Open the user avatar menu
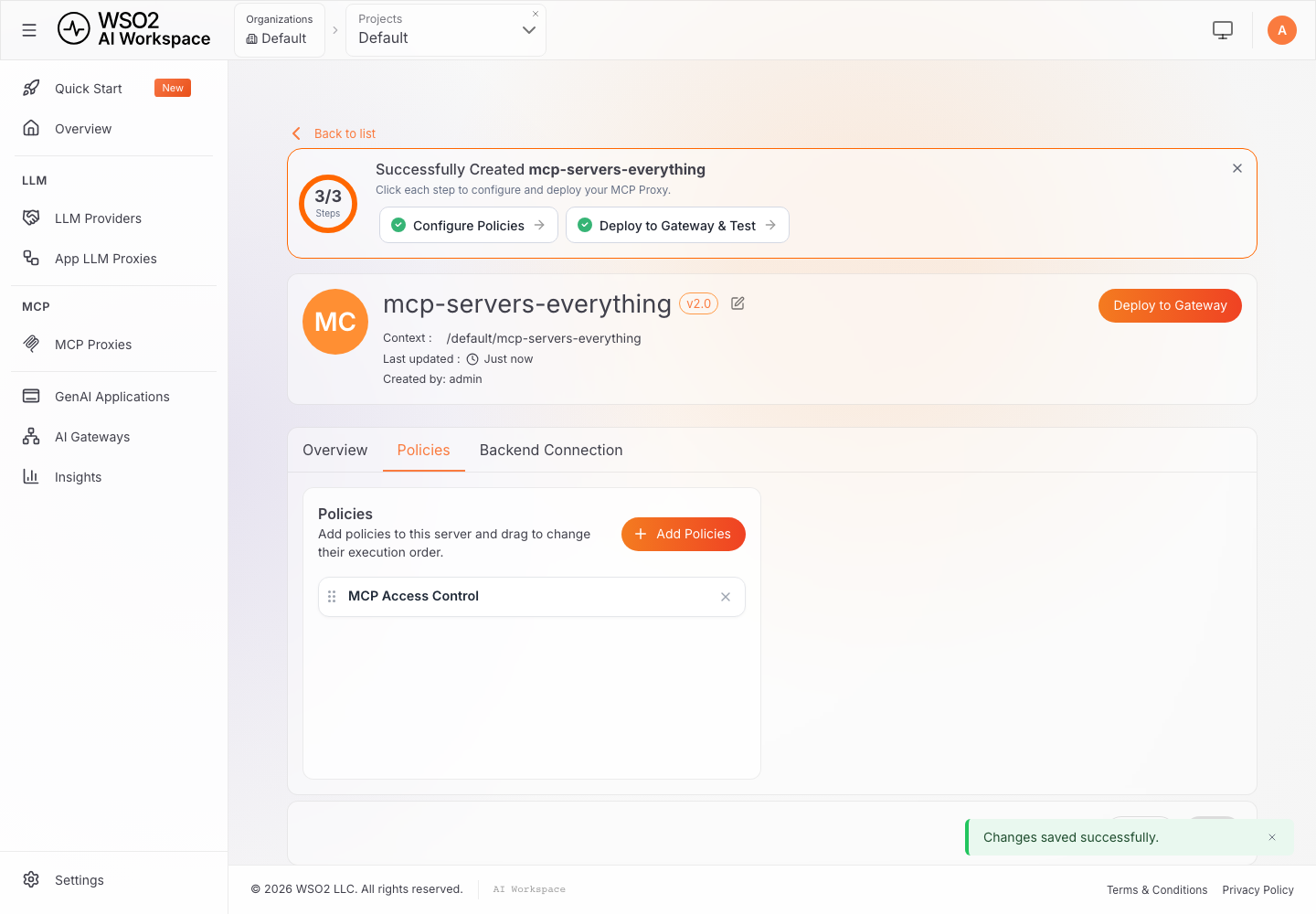Image resolution: width=1316 pixels, height=914 pixels. click(1282, 30)
